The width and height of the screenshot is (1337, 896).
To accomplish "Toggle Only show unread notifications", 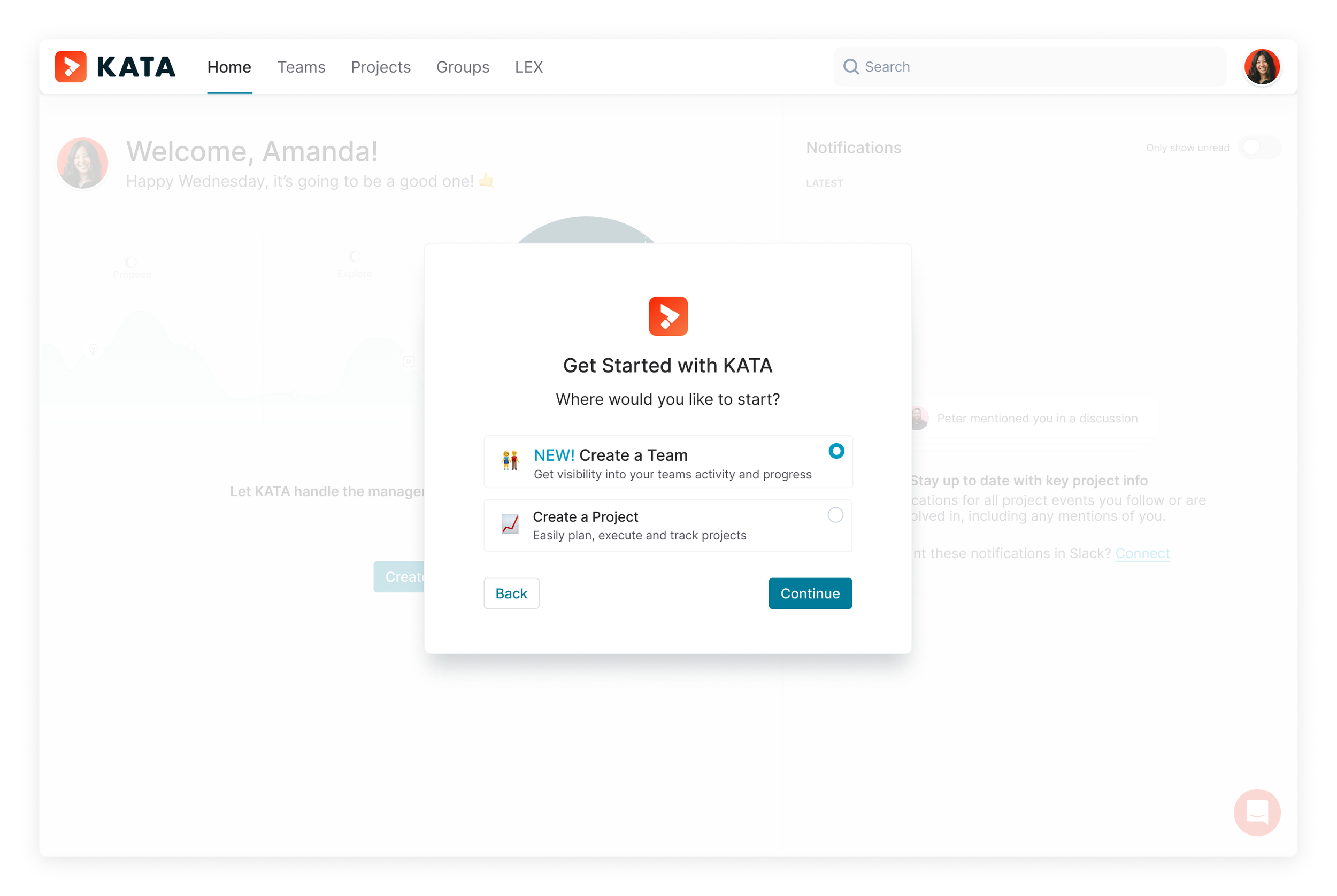I will click(x=1259, y=148).
